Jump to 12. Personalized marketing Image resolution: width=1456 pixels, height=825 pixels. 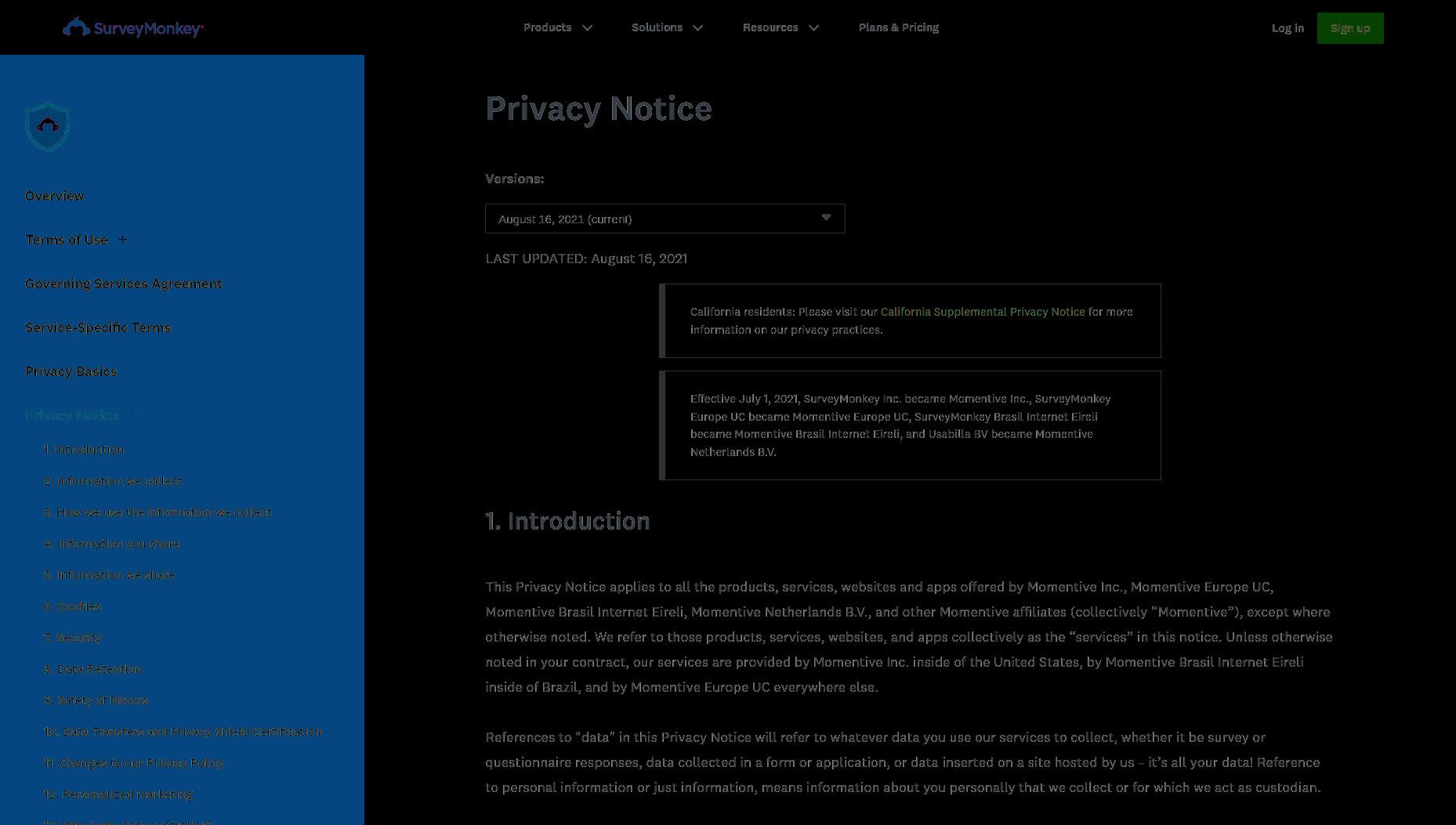pos(118,794)
